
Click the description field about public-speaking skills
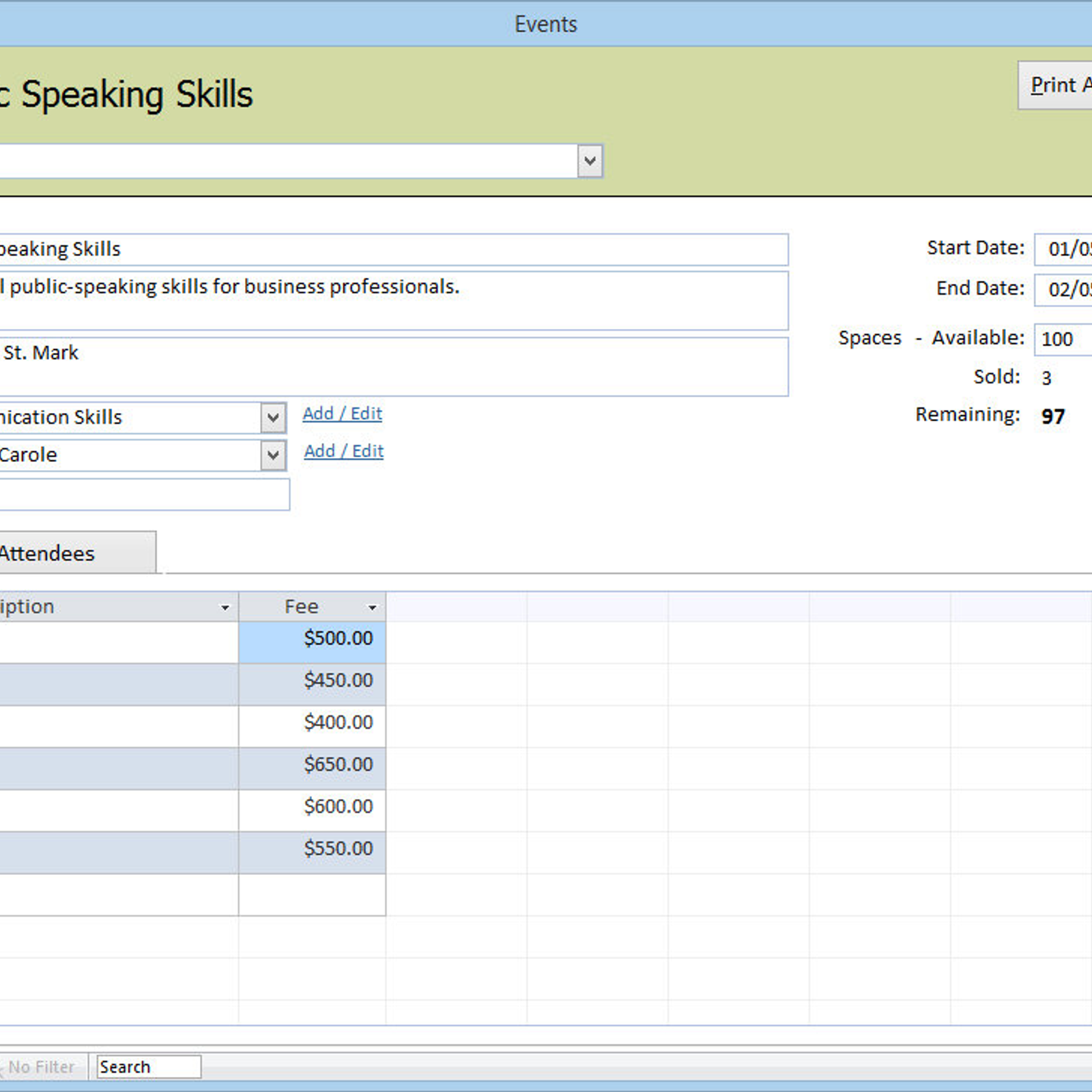[394, 301]
